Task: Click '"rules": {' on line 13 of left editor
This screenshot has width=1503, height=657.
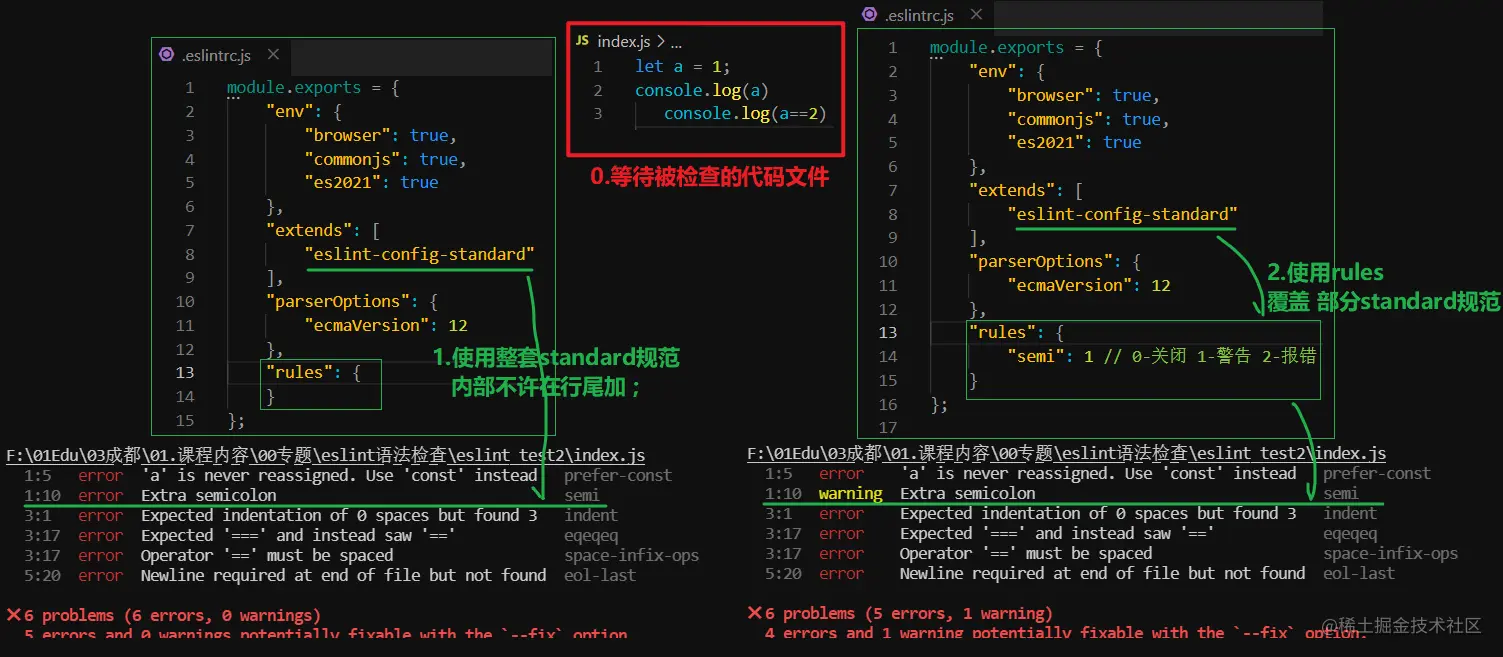Action: 313,372
